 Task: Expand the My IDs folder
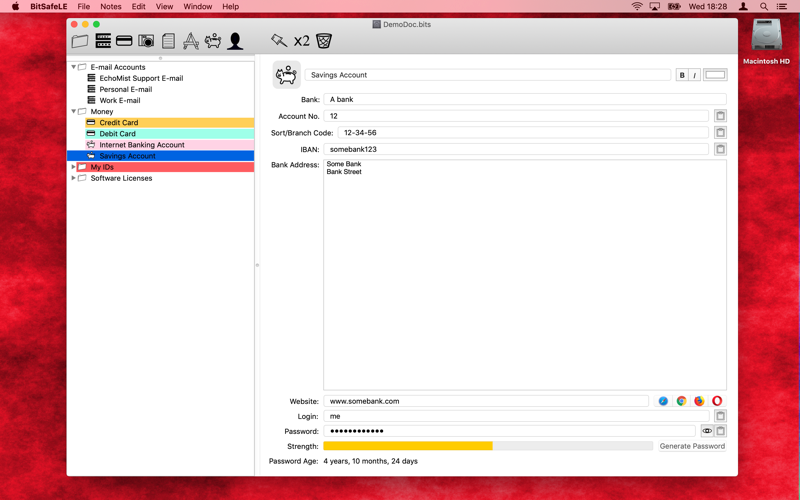pyautogui.click(x=73, y=167)
